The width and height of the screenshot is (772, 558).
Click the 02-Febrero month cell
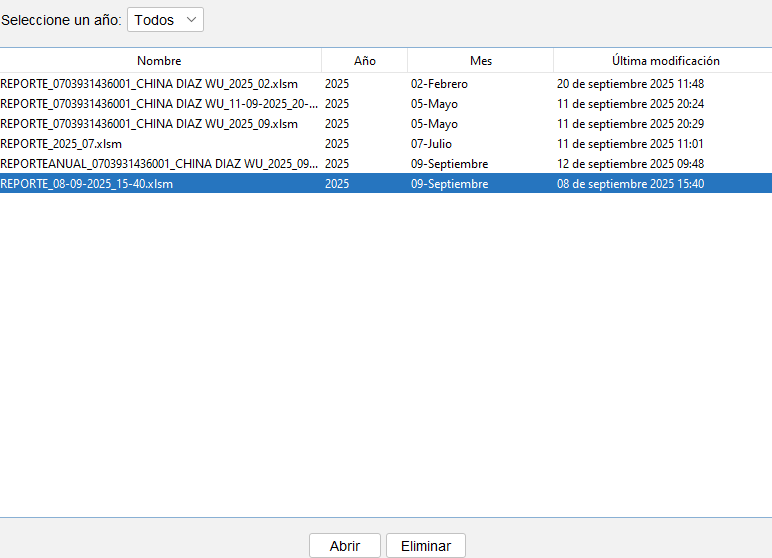(439, 84)
